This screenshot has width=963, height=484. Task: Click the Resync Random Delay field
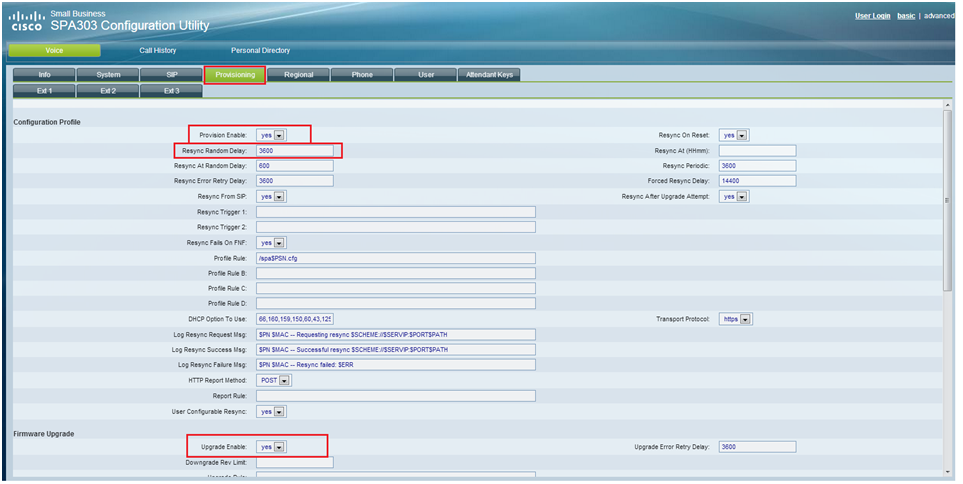294,150
